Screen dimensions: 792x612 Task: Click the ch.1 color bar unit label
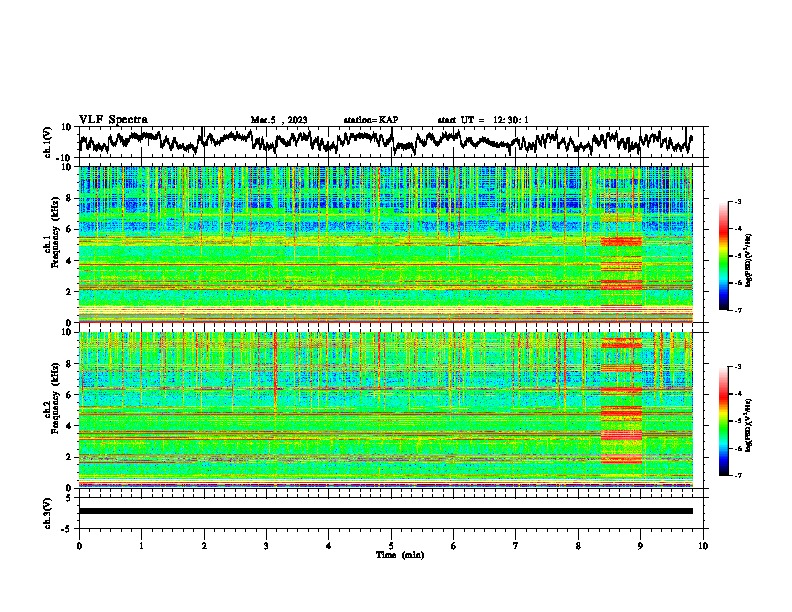(x=749, y=260)
